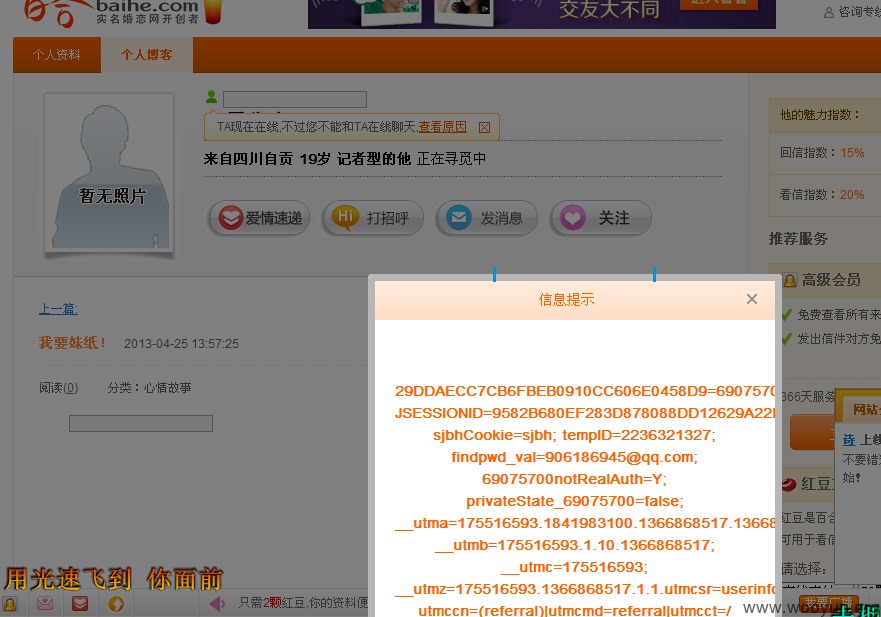Go to 上一篇 previous post link
881x617 pixels.
pyautogui.click(x=58, y=309)
